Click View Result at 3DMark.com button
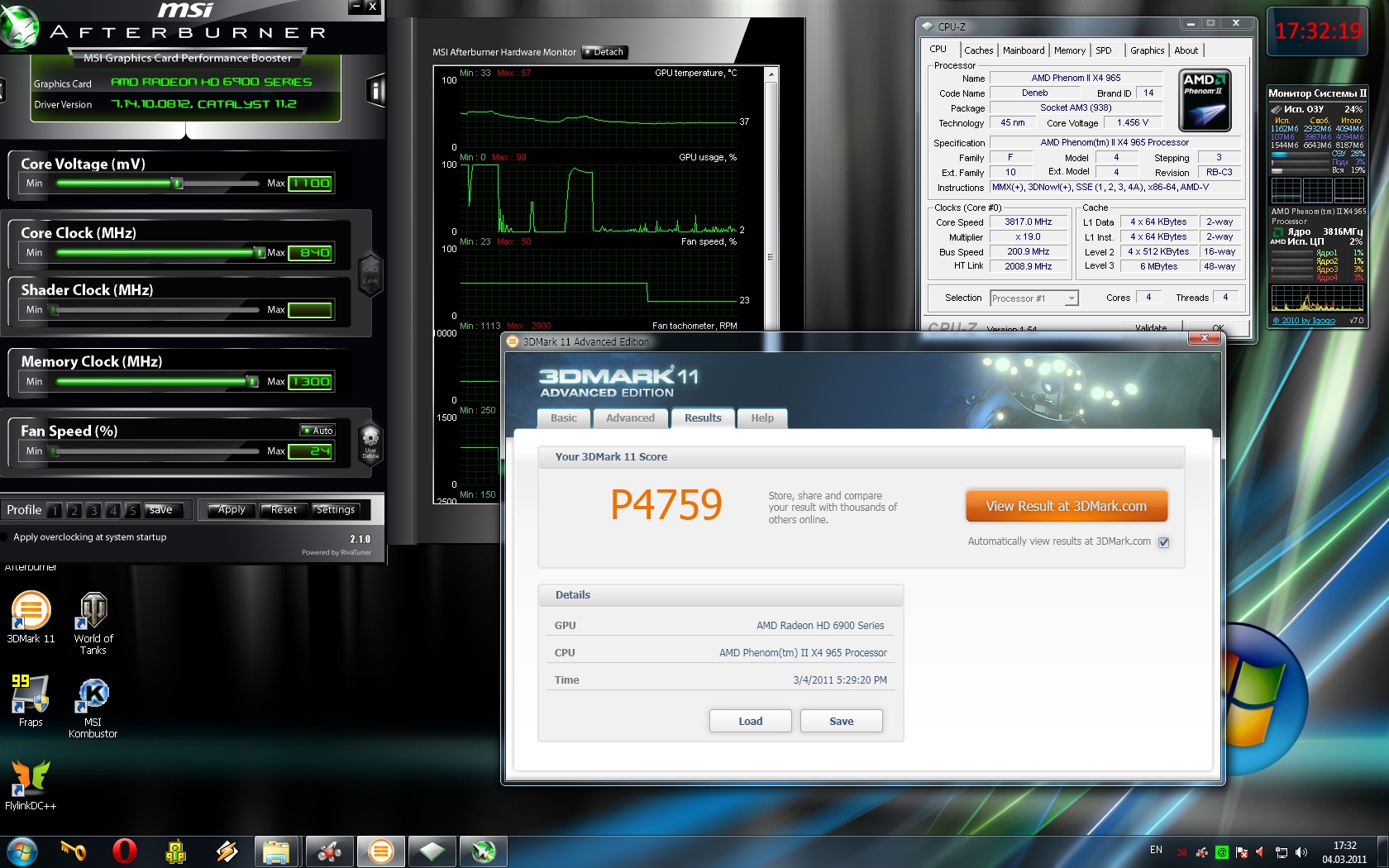The width and height of the screenshot is (1389, 868). pyautogui.click(x=1067, y=506)
